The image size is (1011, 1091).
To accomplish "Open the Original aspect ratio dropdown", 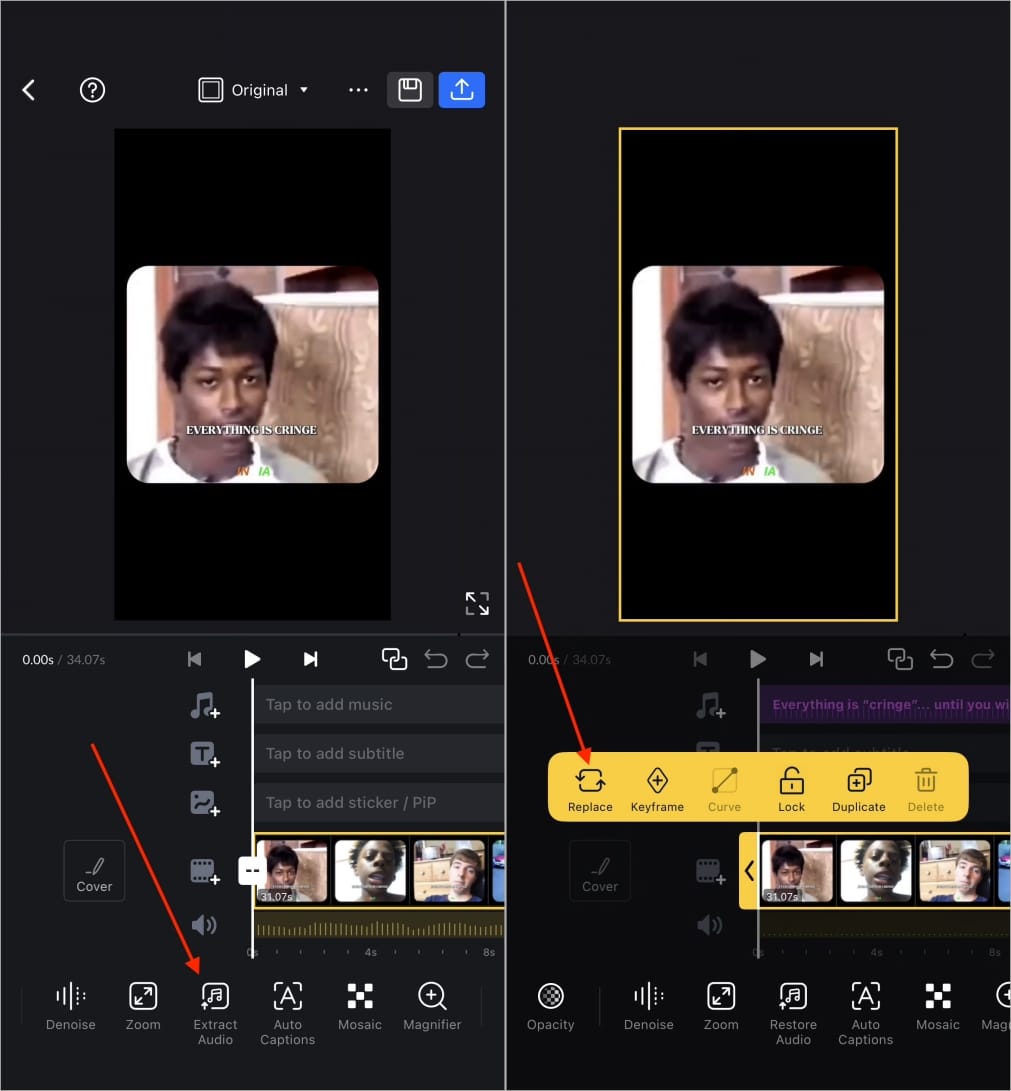I will [253, 90].
